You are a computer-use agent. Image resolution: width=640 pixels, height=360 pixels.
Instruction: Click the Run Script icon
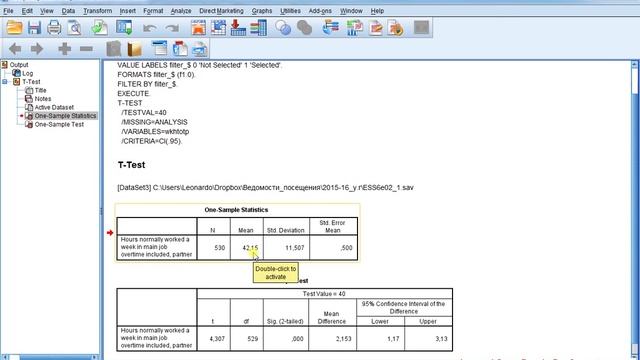[x=396, y=28]
